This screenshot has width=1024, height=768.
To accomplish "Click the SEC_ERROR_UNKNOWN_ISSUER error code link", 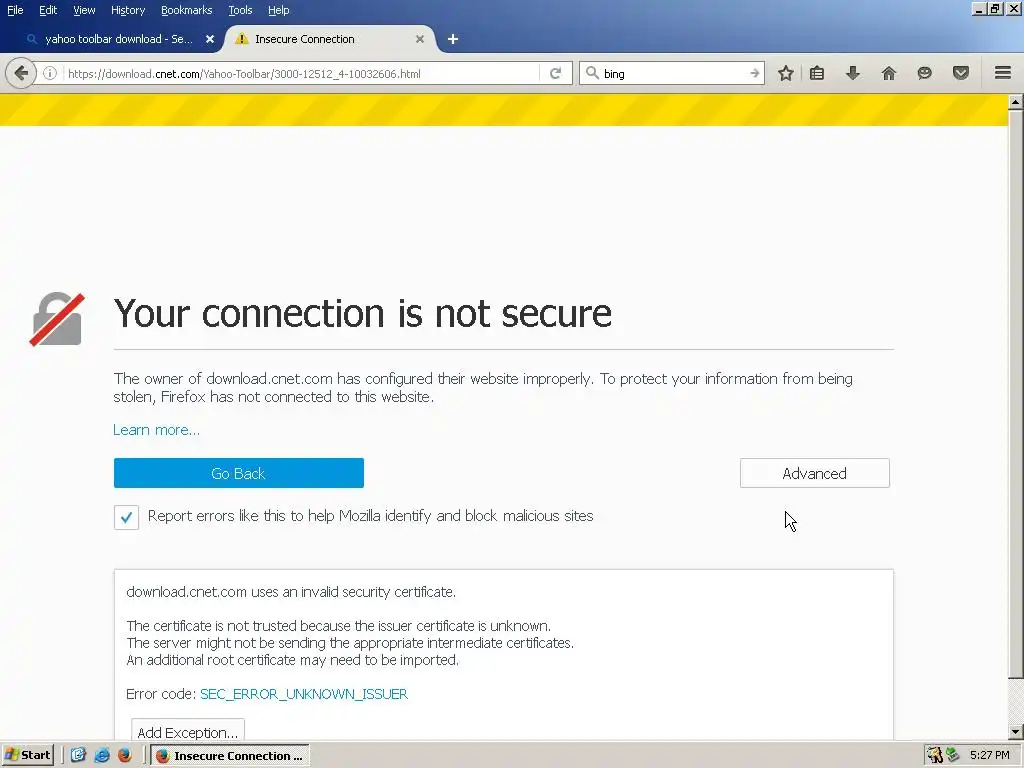I will click(x=304, y=694).
